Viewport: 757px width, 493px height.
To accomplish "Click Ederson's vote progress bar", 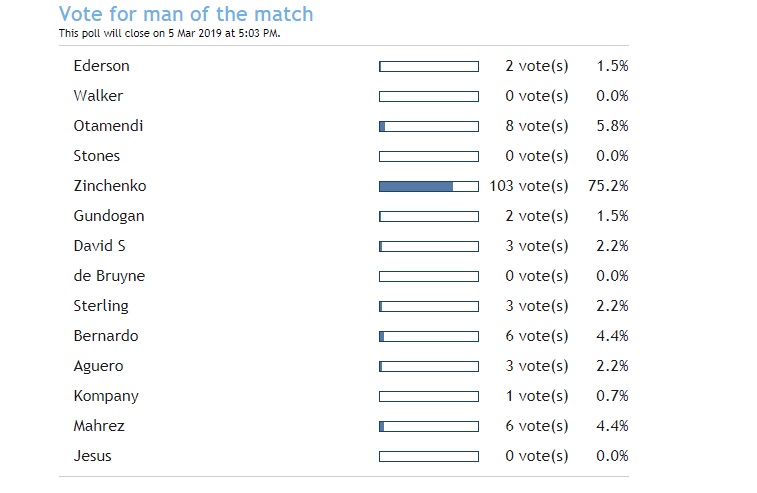I will (x=428, y=66).
